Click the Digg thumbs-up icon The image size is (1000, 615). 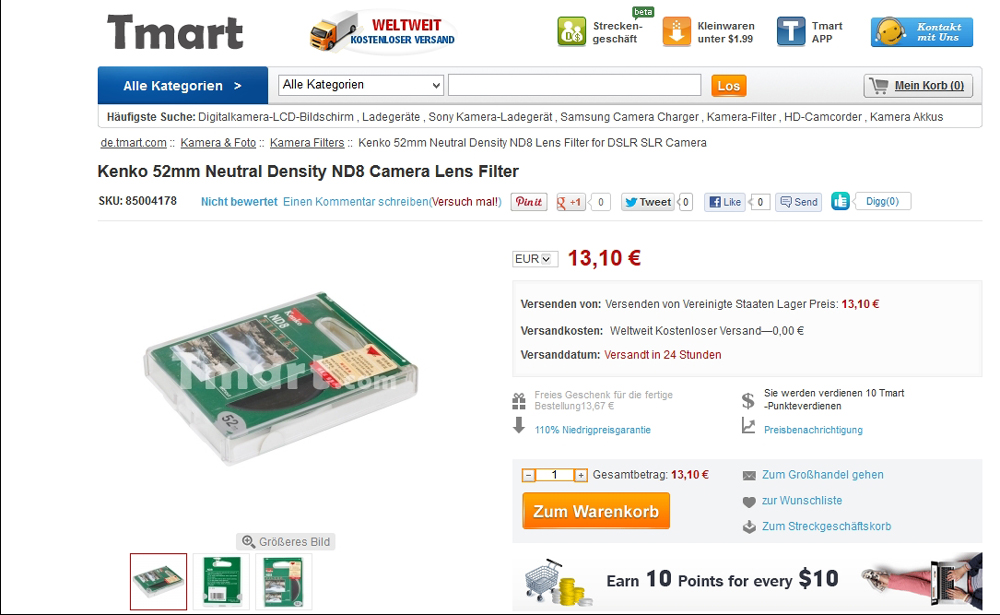pyautogui.click(x=840, y=202)
